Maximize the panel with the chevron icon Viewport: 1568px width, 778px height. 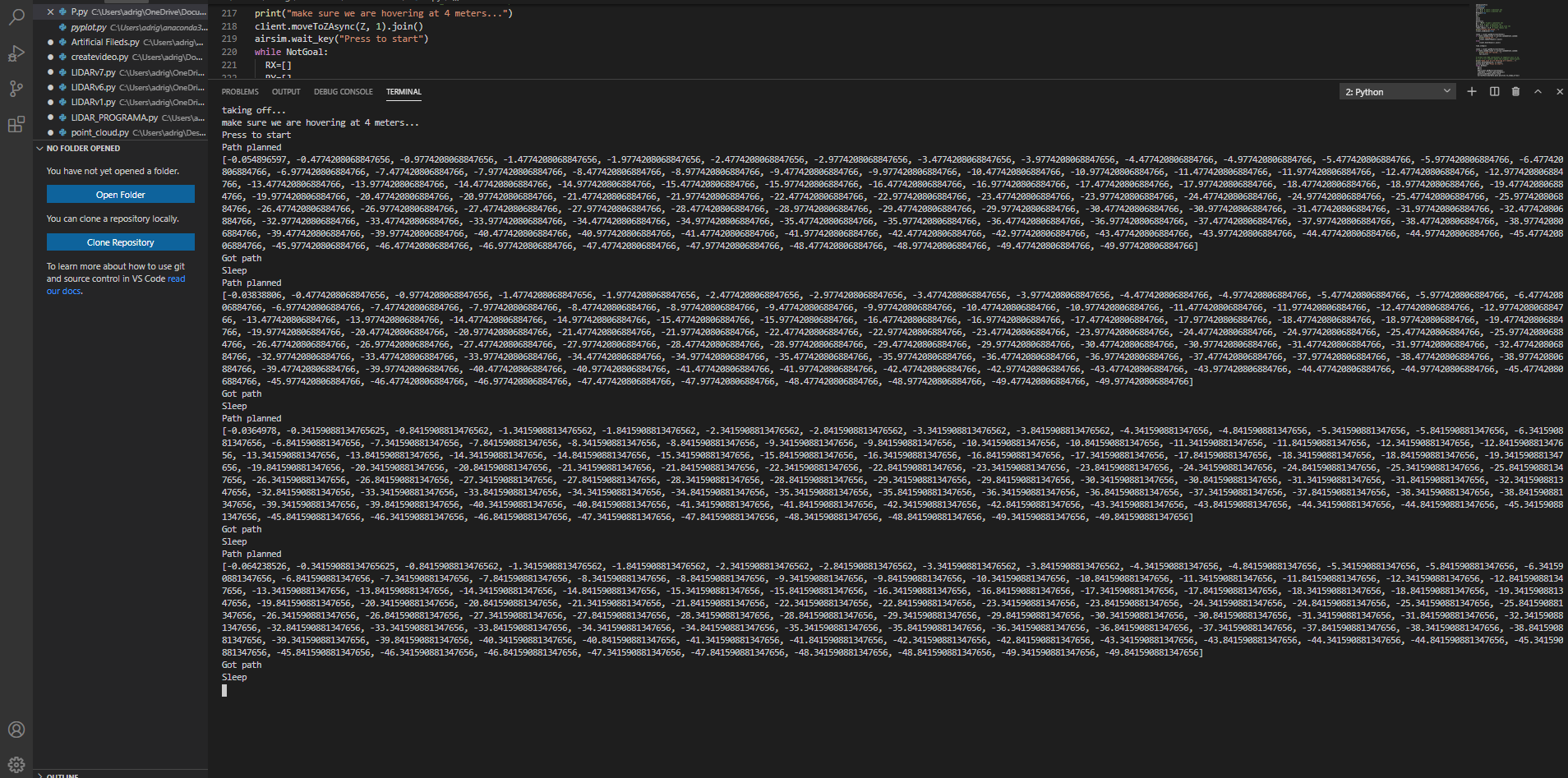[x=1538, y=91]
